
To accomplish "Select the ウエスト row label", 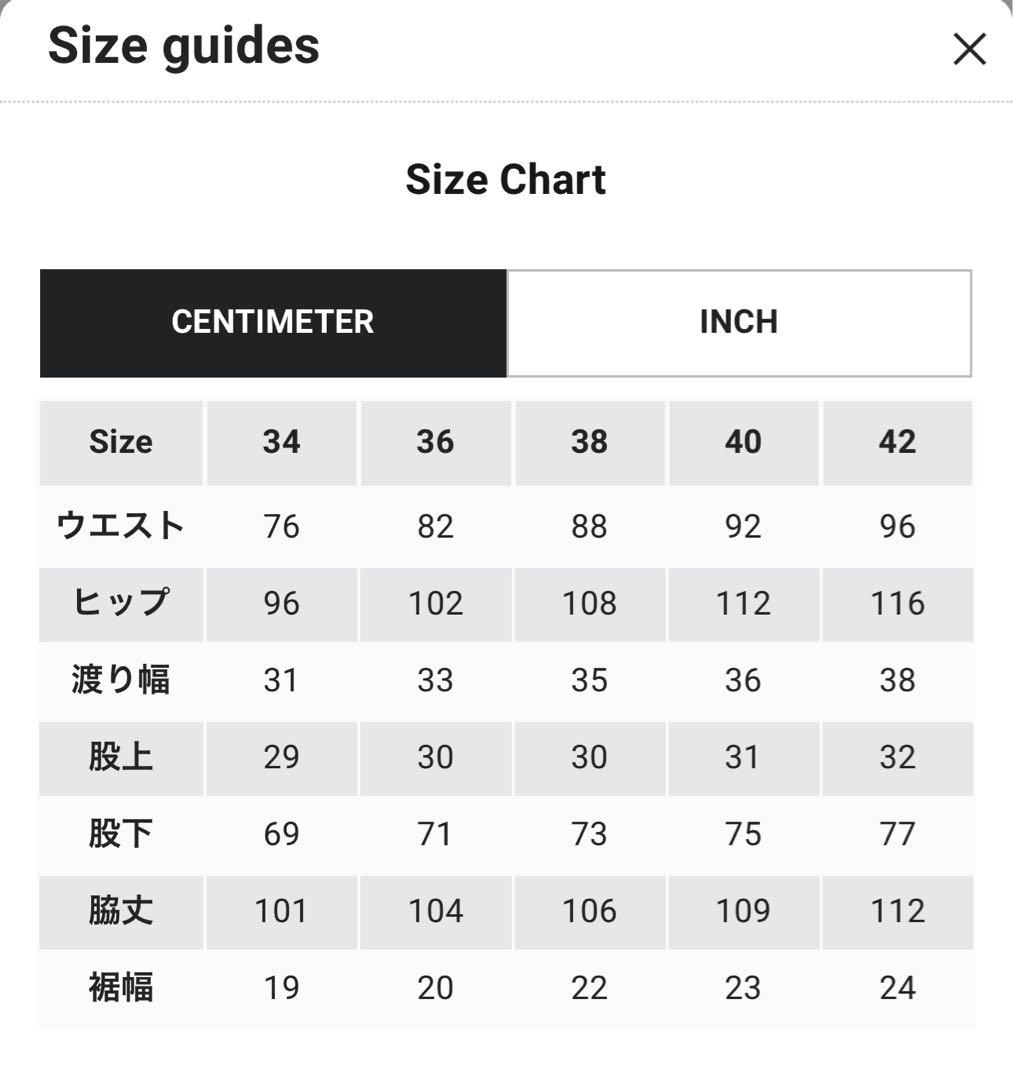I will [121, 526].
